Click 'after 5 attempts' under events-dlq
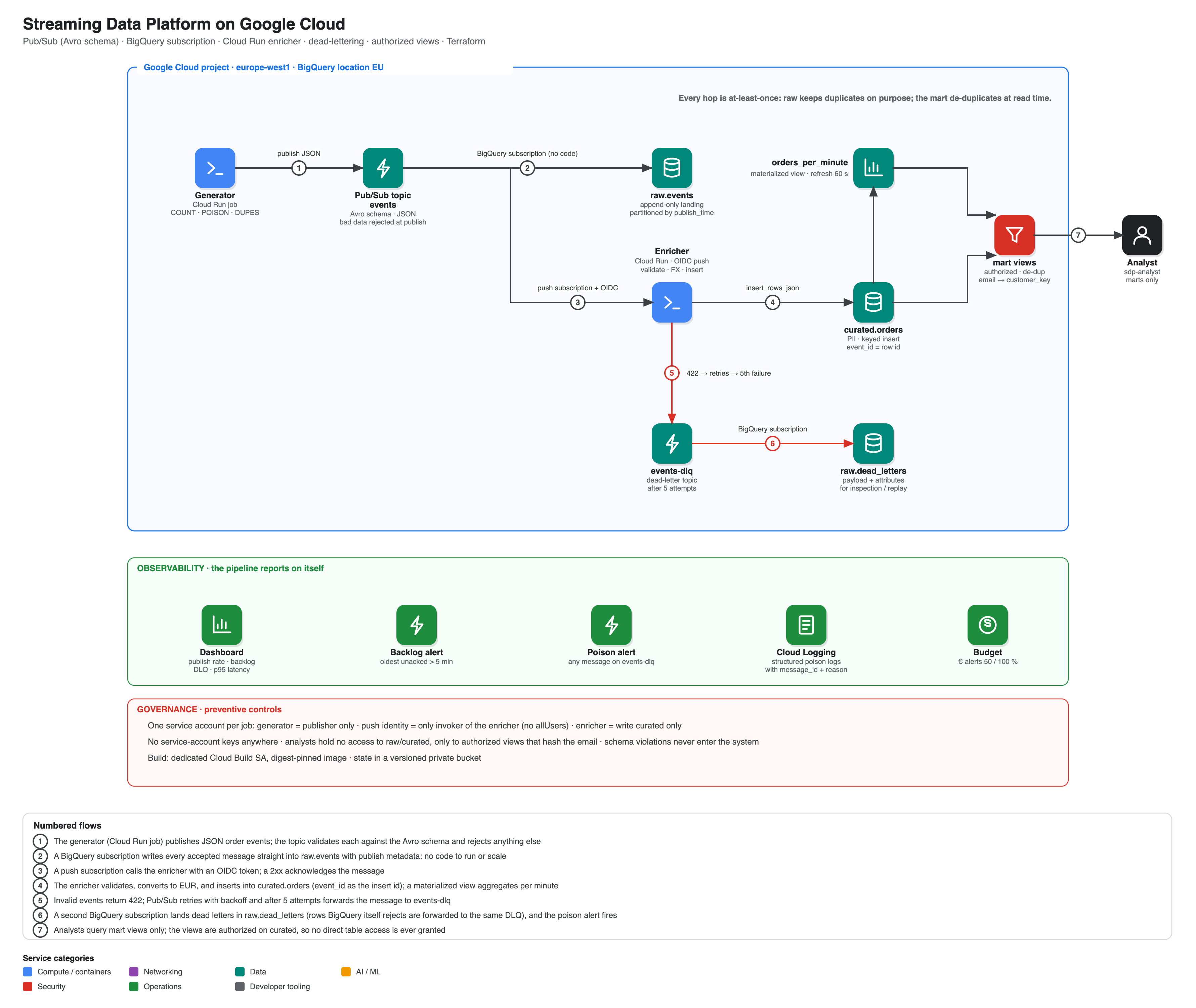 (x=672, y=489)
